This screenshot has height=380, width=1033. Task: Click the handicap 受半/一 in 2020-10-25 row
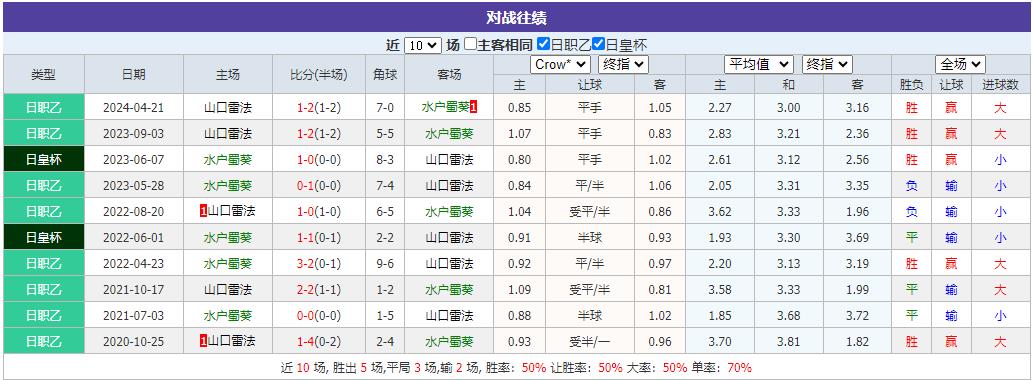tap(590, 341)
